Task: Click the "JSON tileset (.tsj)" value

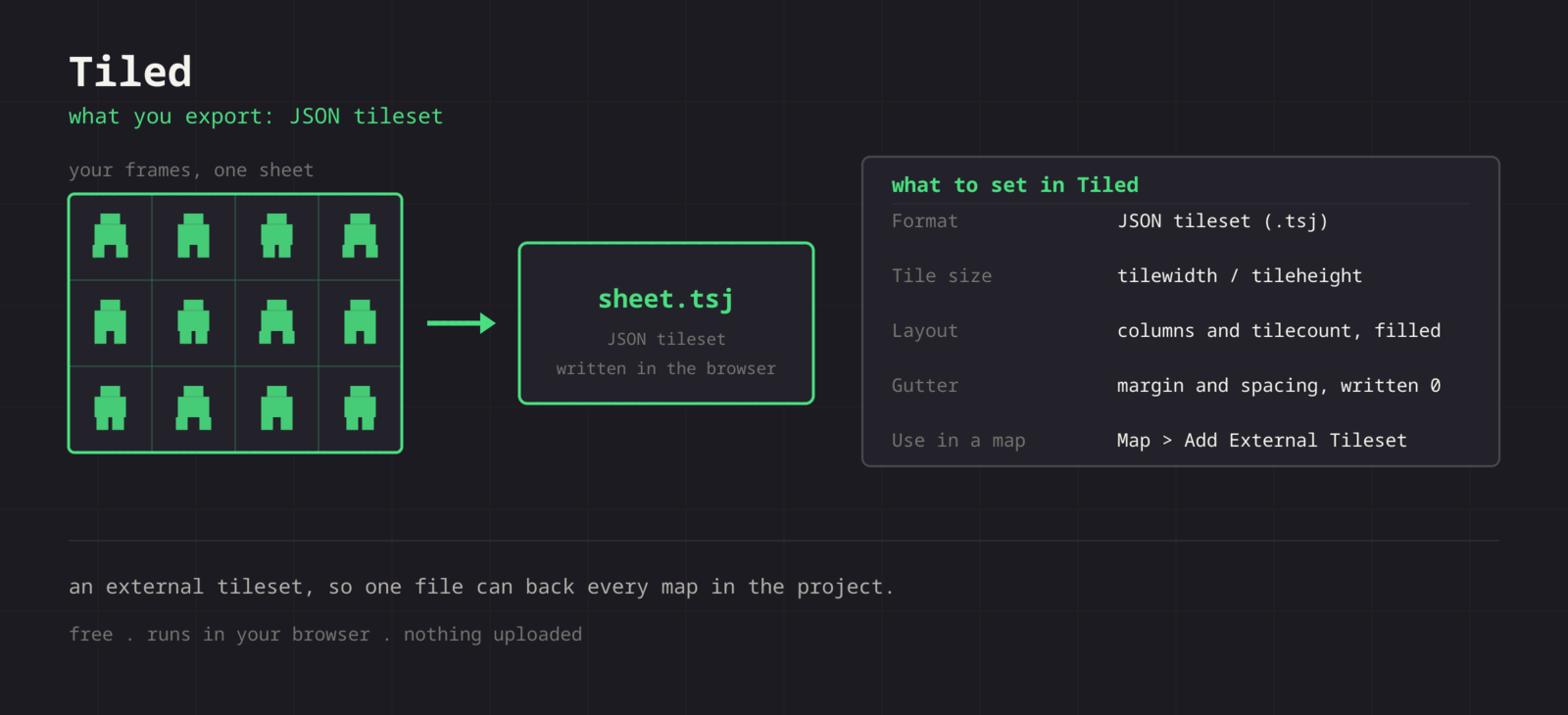Action: (1223, 221)
